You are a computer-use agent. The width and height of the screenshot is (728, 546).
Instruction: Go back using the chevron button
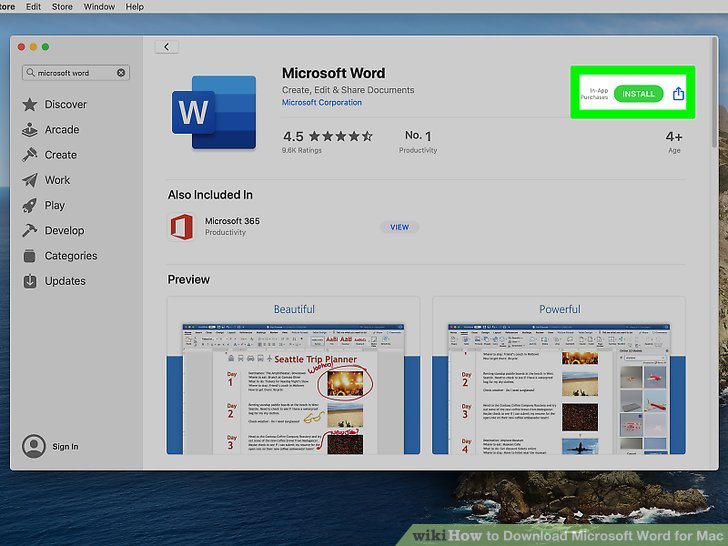[166, 47]
